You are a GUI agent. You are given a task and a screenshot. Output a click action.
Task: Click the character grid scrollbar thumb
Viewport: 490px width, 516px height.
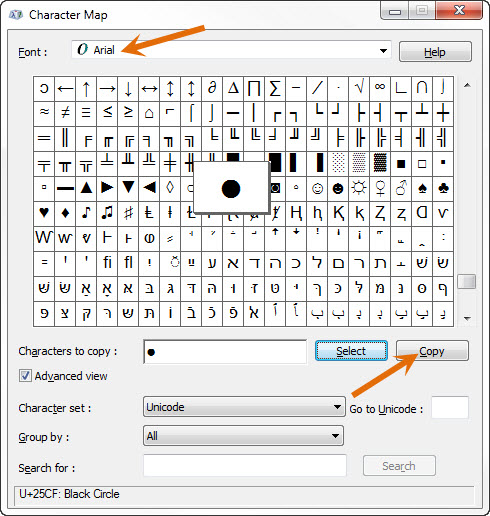tap(467, 282)
